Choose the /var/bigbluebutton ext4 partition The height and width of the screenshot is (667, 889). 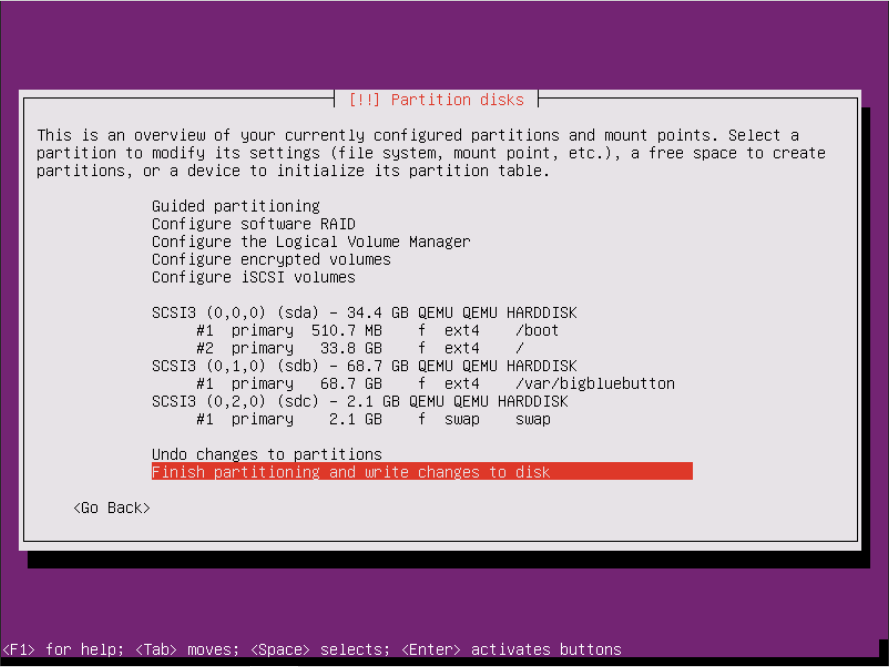(435, 384)
